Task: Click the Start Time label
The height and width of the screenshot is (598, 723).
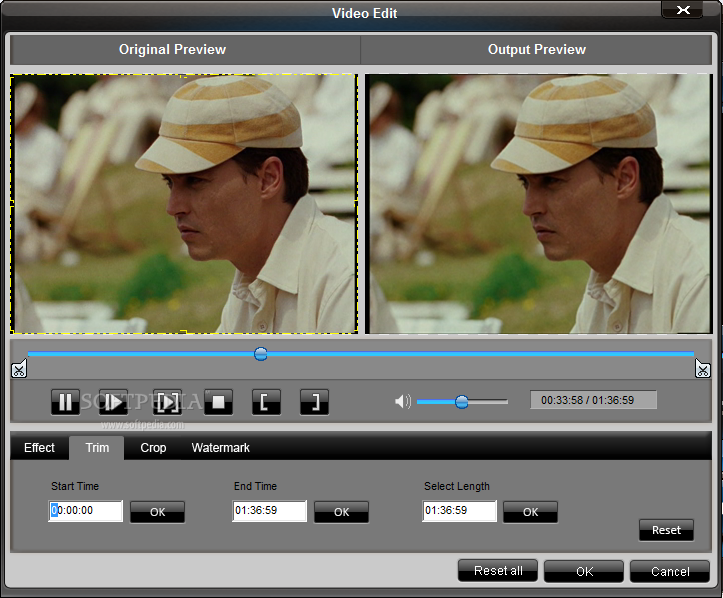Action: coord(75,486)
